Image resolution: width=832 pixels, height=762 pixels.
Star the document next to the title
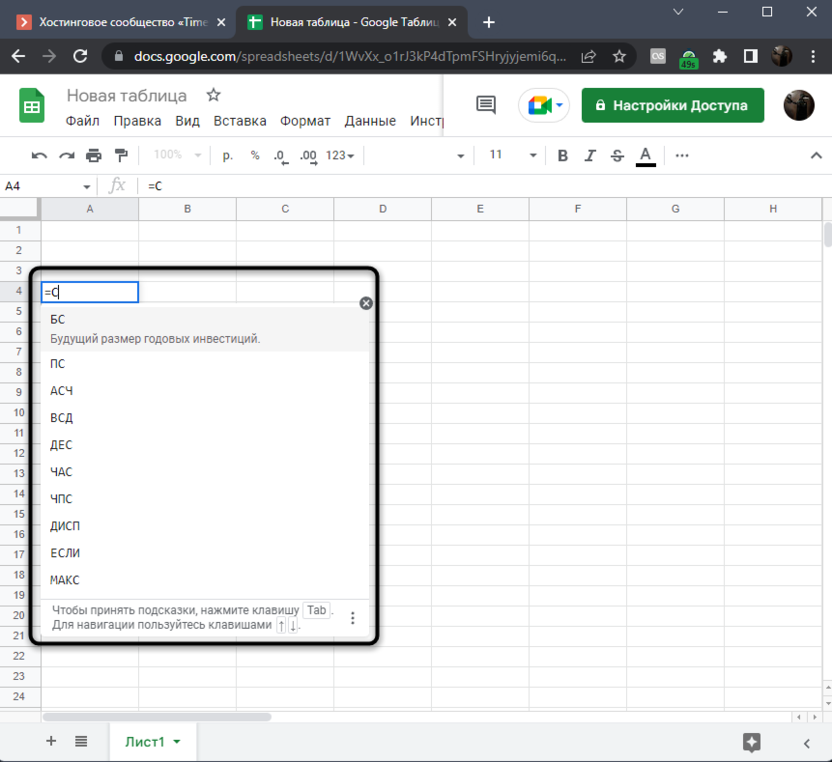213,96
